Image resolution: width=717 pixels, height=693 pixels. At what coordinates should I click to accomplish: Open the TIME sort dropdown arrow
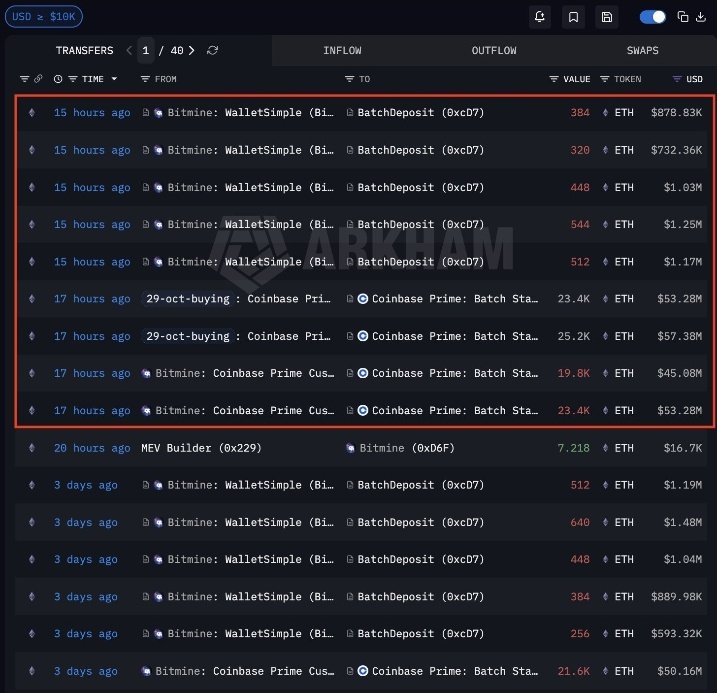114,79
